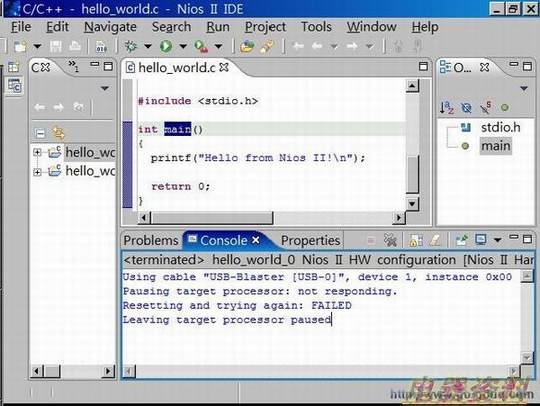The height and width of the screenshot is (406, 540).
Task: Select the first hello_wo project
Action: pyautogui.click(x=90, y=152)
